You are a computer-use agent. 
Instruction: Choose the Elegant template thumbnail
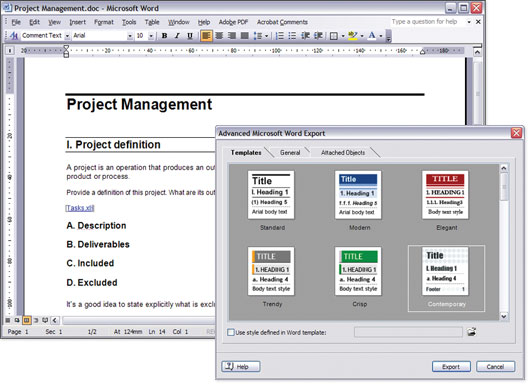tap(445, 195)
